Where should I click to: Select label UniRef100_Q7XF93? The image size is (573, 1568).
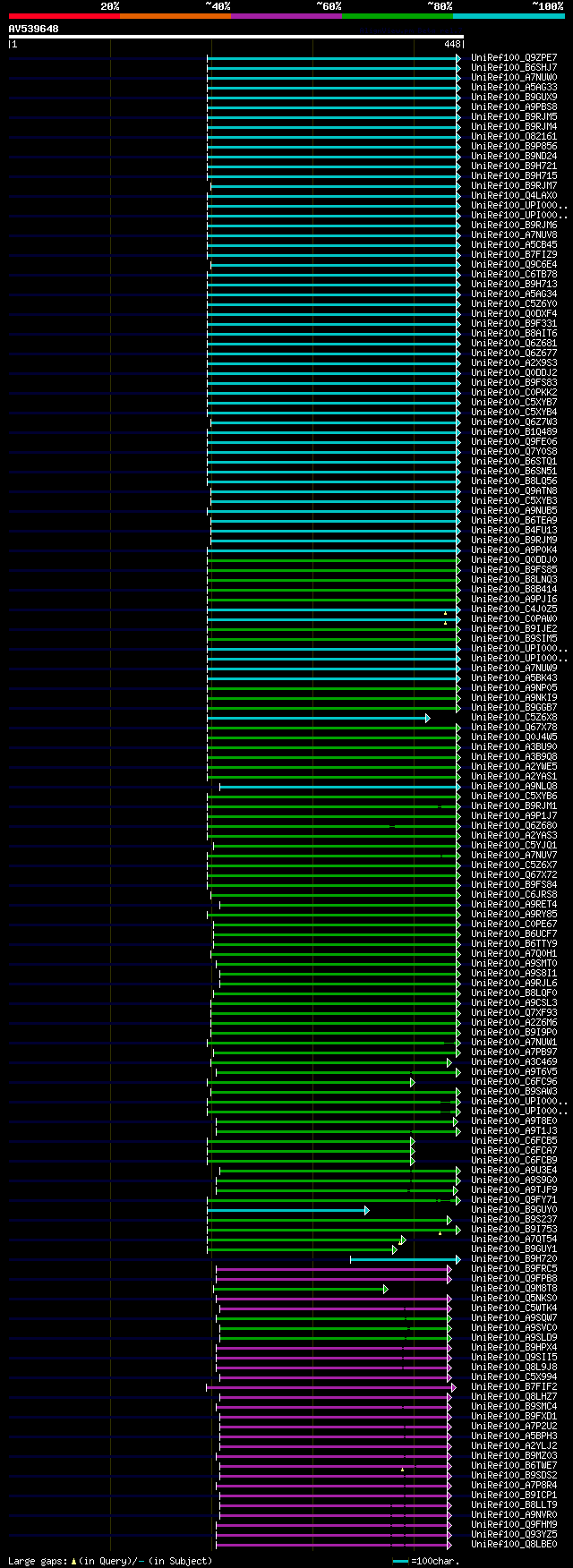(x=514, y=1012)
